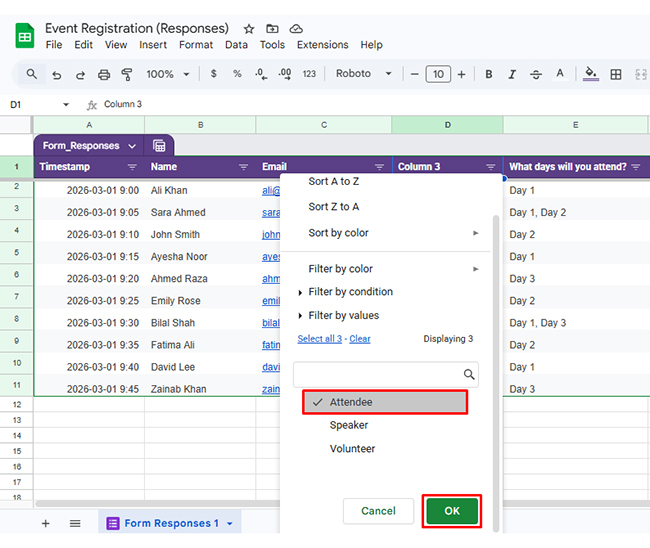Screen dimensions: 650x548
Task: Decrease decimal places
Action: (x=261, y=74)
